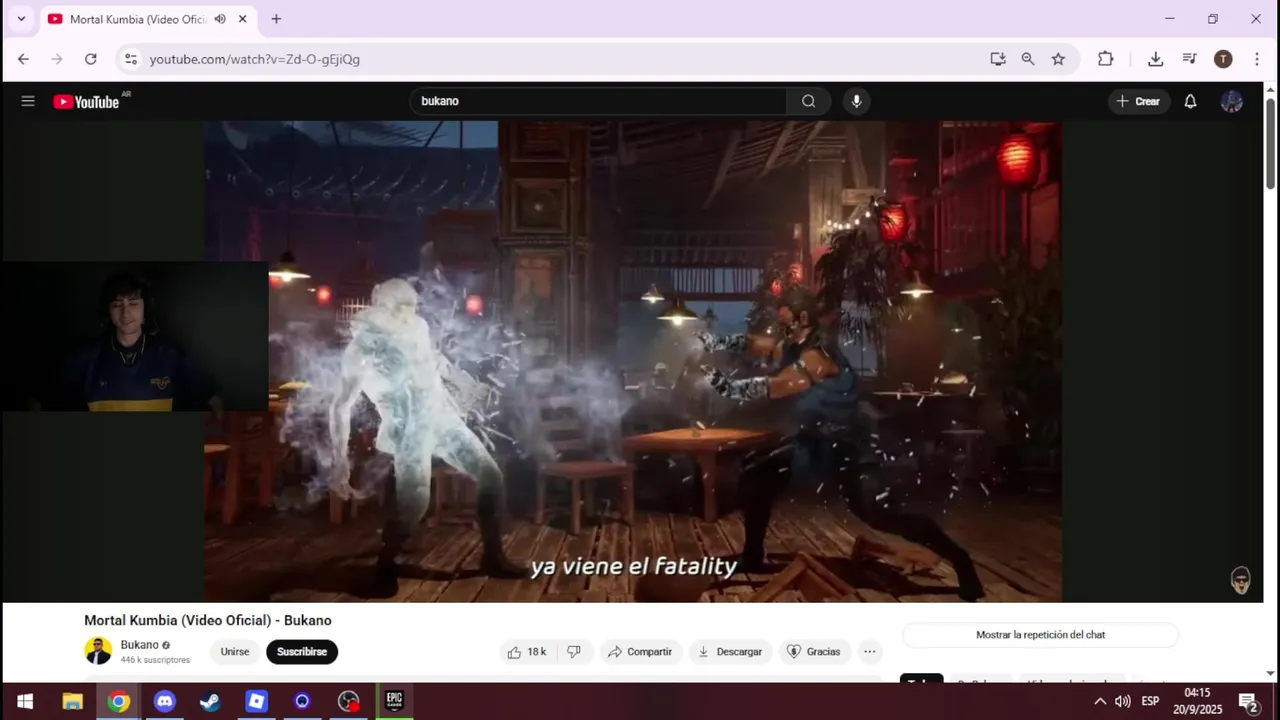Open more actions three-dot menu under video
1280x720 pixels.
pos(870,652)
